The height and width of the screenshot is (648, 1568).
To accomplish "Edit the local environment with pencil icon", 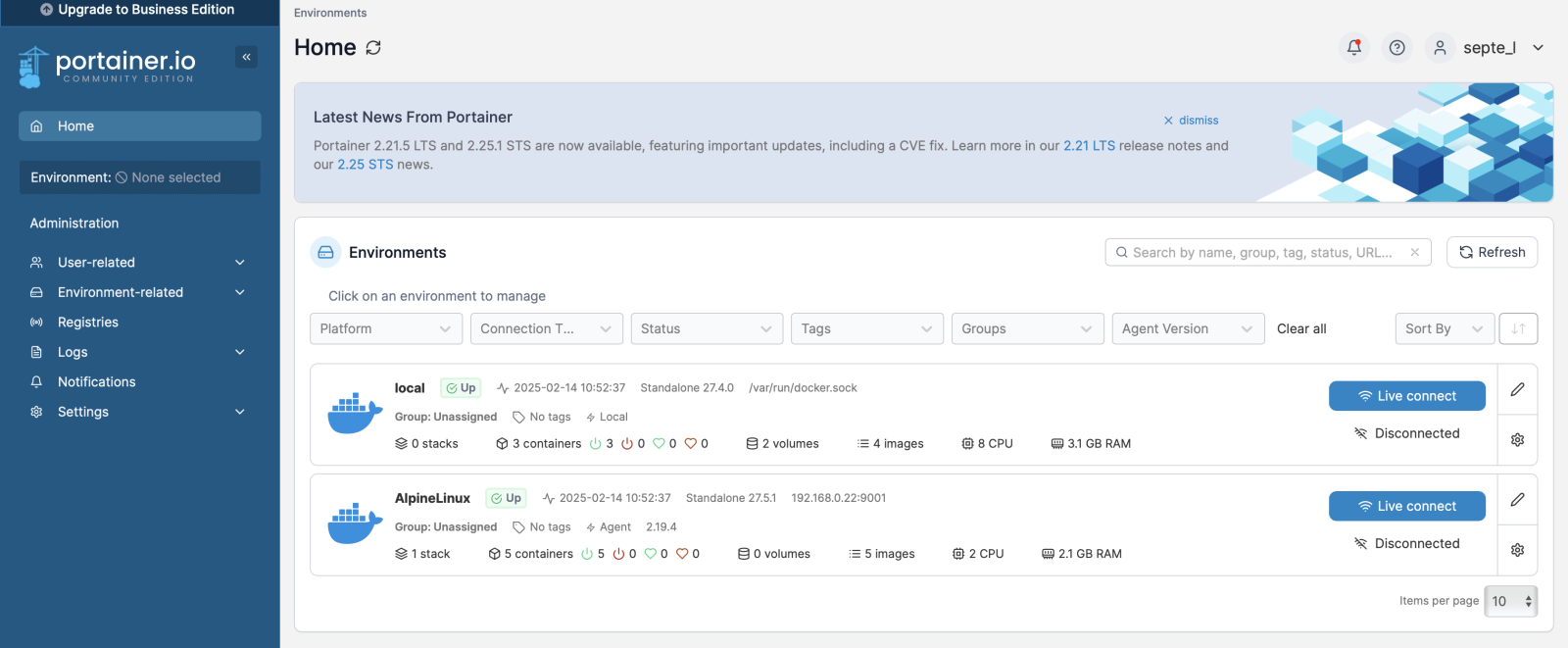I will click(x=1517, y=389).
